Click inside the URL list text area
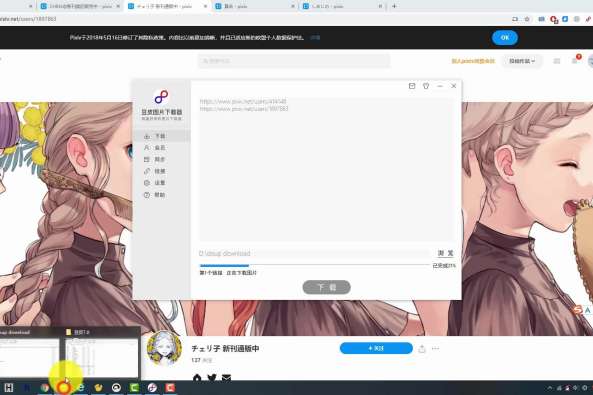The image size is (593, 395). tap(326, 170)
